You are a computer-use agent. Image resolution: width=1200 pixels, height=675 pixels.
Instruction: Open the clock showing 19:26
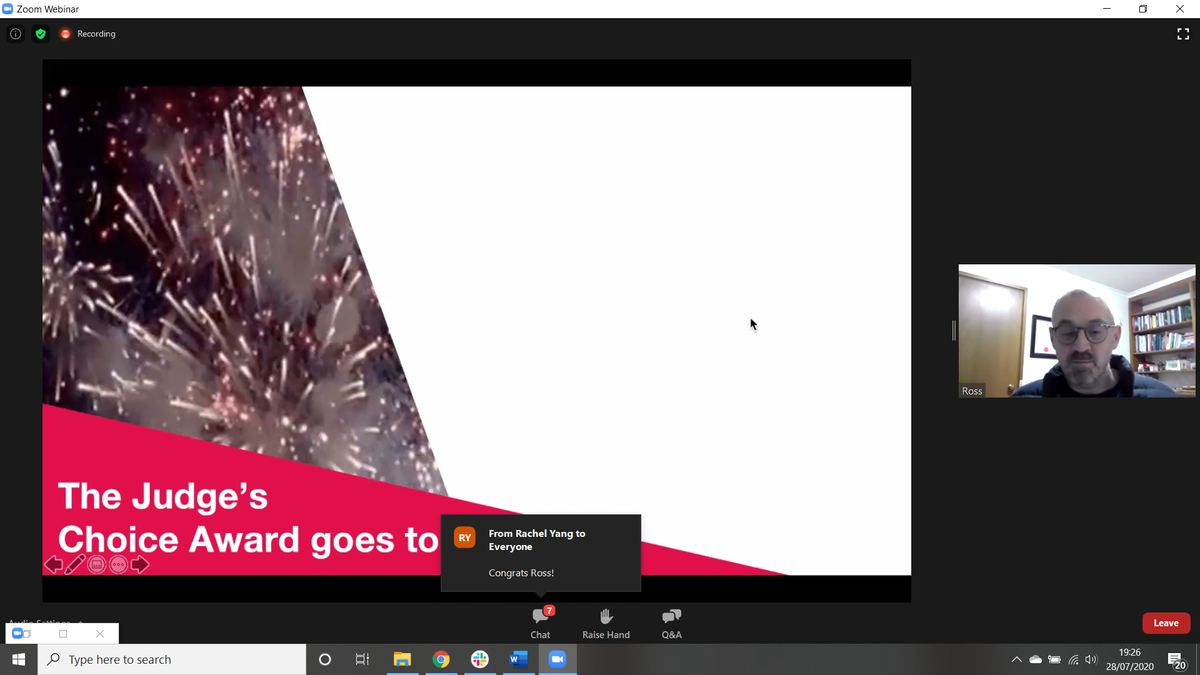coord(1130,660)
